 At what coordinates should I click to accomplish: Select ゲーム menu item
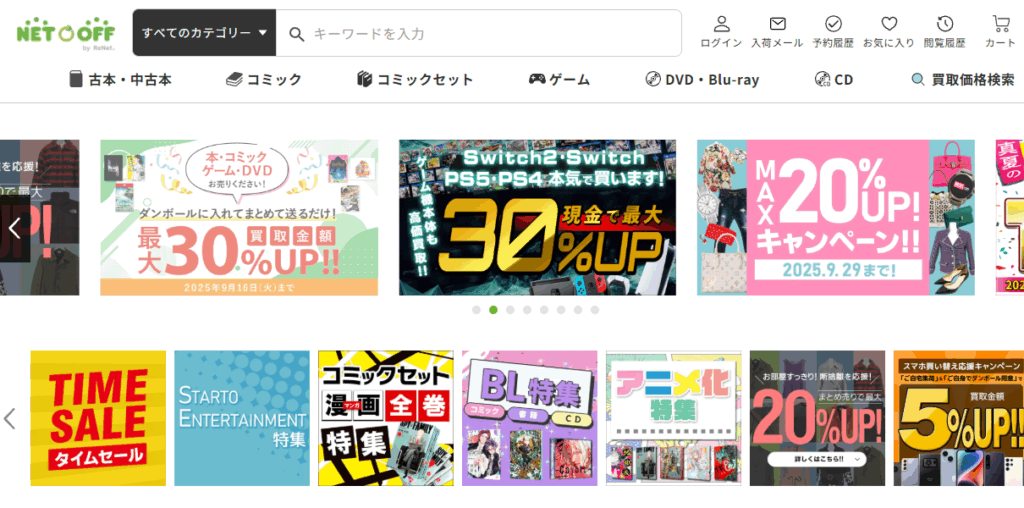tap(559, 80)
